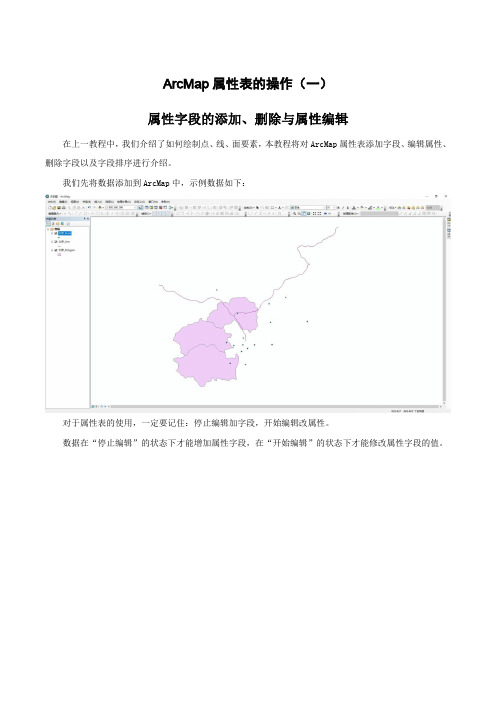Click the Fixed Zoom In icon
This screenshot has height=702, width=496.
point(314,214)
